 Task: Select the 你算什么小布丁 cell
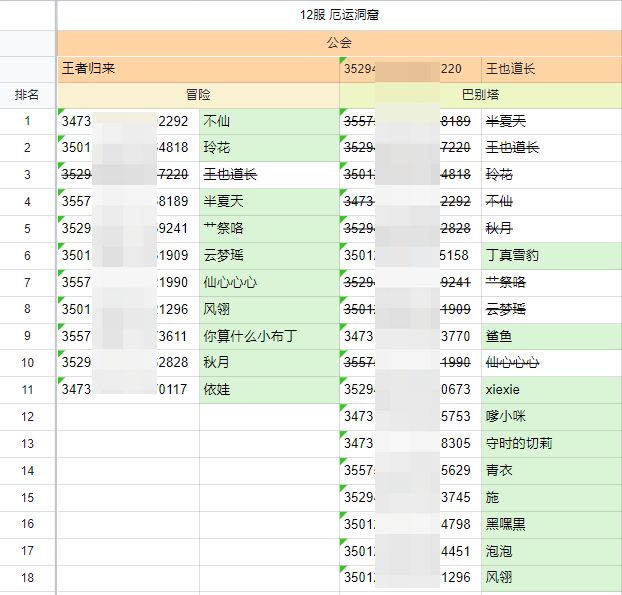pos(269,336)
